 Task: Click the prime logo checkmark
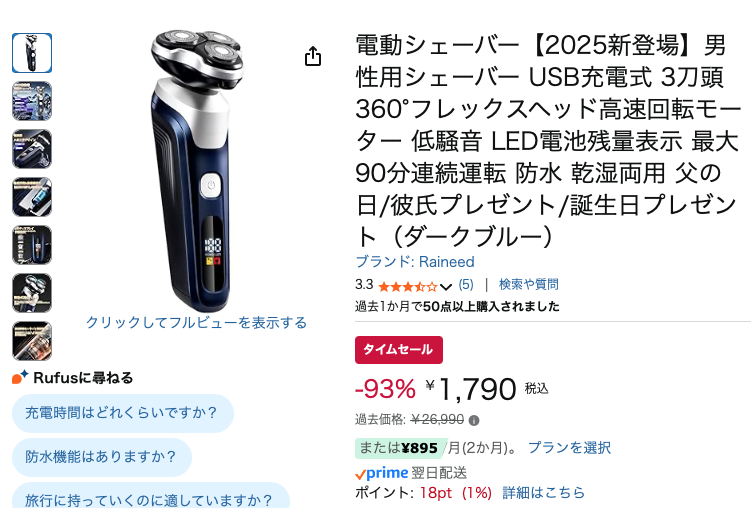(x=360, y=475)
